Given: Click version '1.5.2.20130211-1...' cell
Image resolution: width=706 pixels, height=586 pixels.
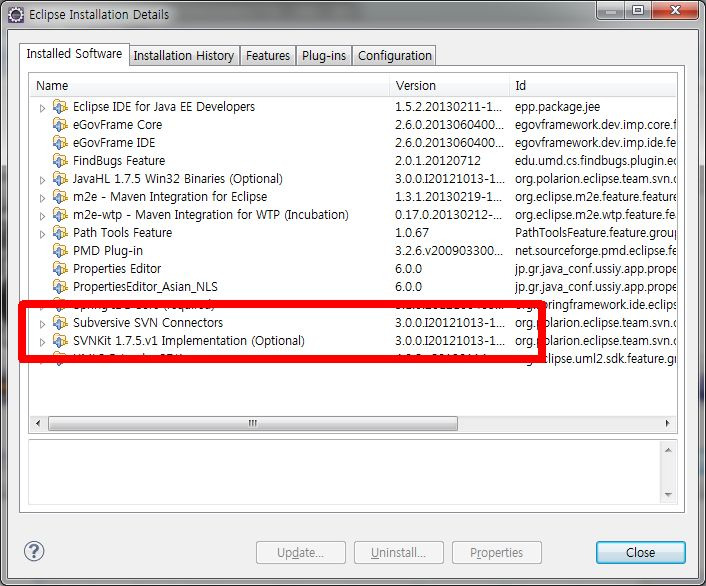Looking at the screenshot, I should click(x=448, y=107).
